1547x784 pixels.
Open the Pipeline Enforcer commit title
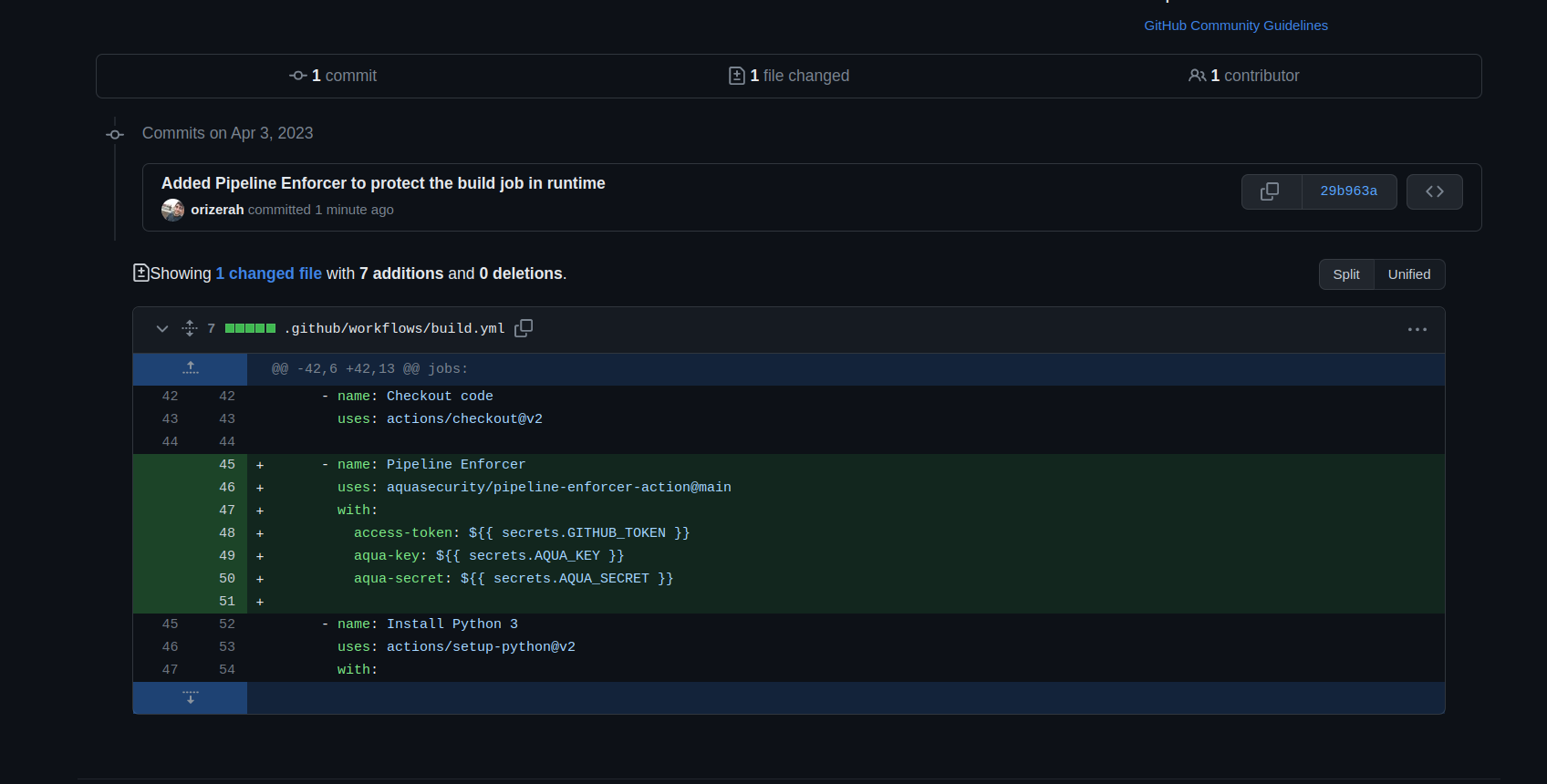point(383,183)
